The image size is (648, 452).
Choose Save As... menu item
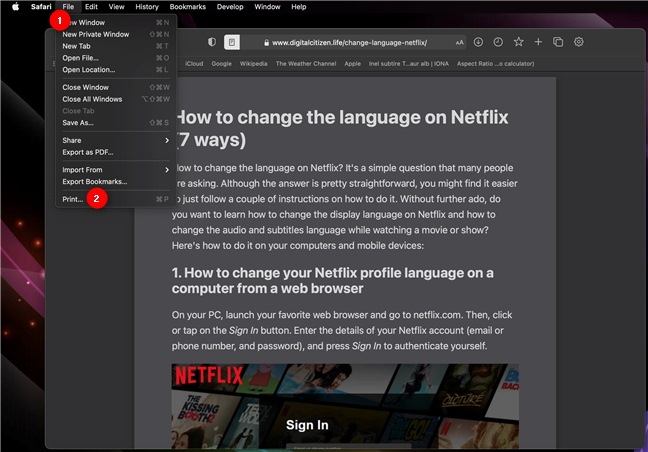click(116, 123)
